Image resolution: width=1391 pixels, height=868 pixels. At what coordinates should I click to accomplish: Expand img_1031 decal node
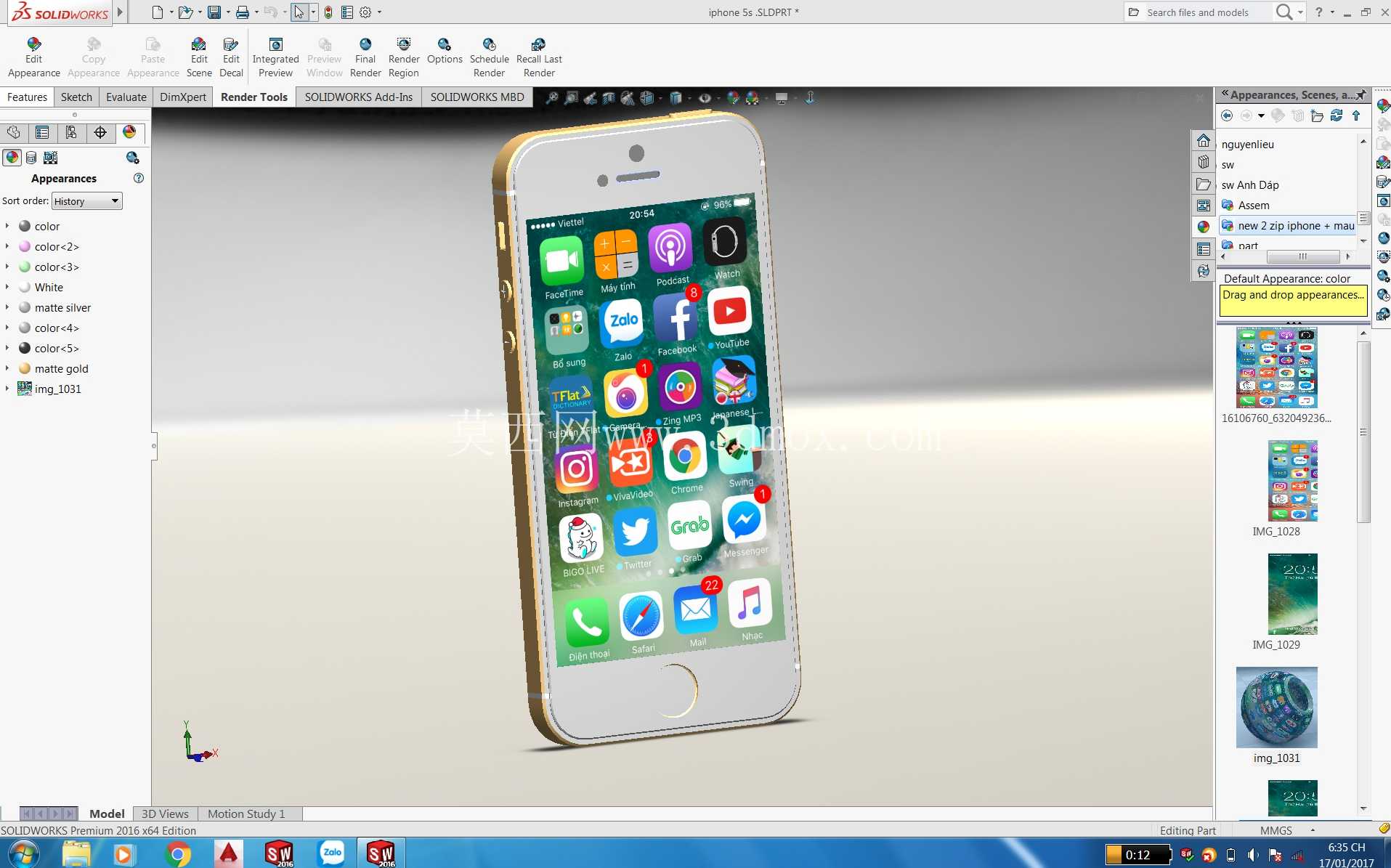pos(7,389)
